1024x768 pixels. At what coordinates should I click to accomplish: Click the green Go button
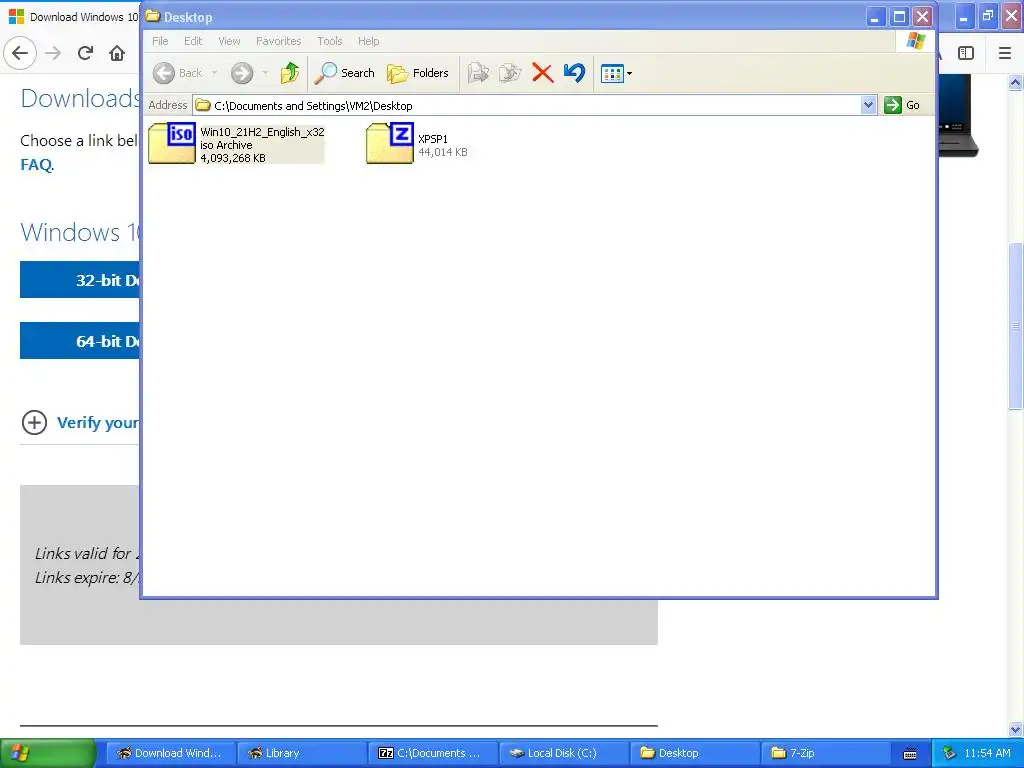(902, 105)
